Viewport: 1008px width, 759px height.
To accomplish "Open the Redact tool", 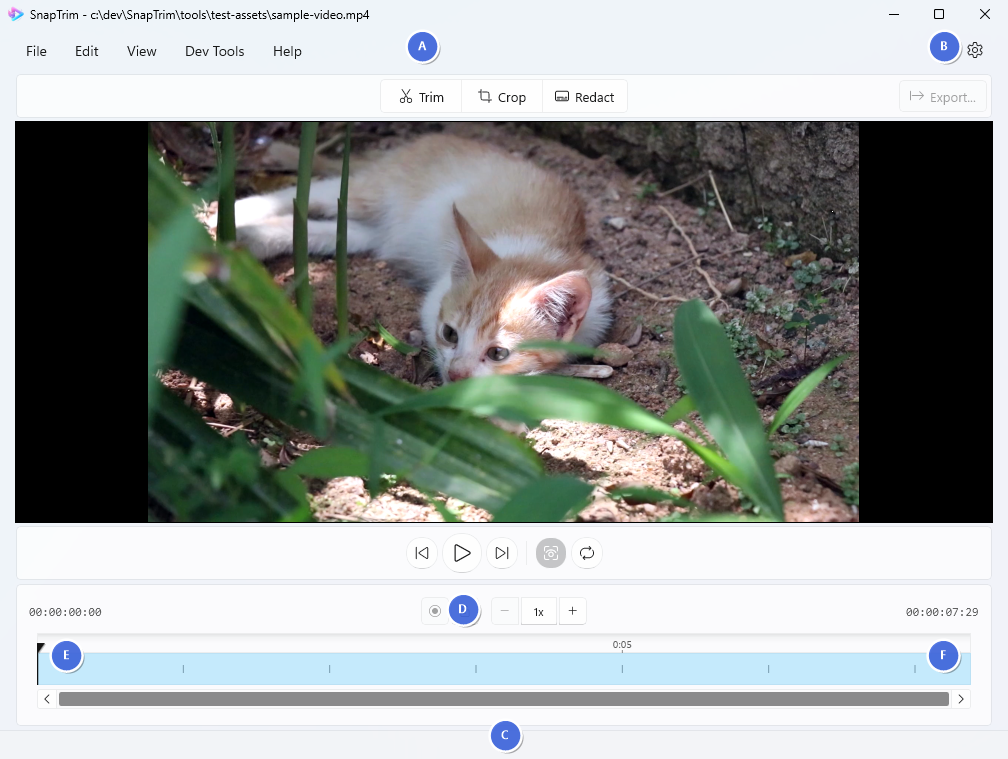I will (x=584, y=96).
